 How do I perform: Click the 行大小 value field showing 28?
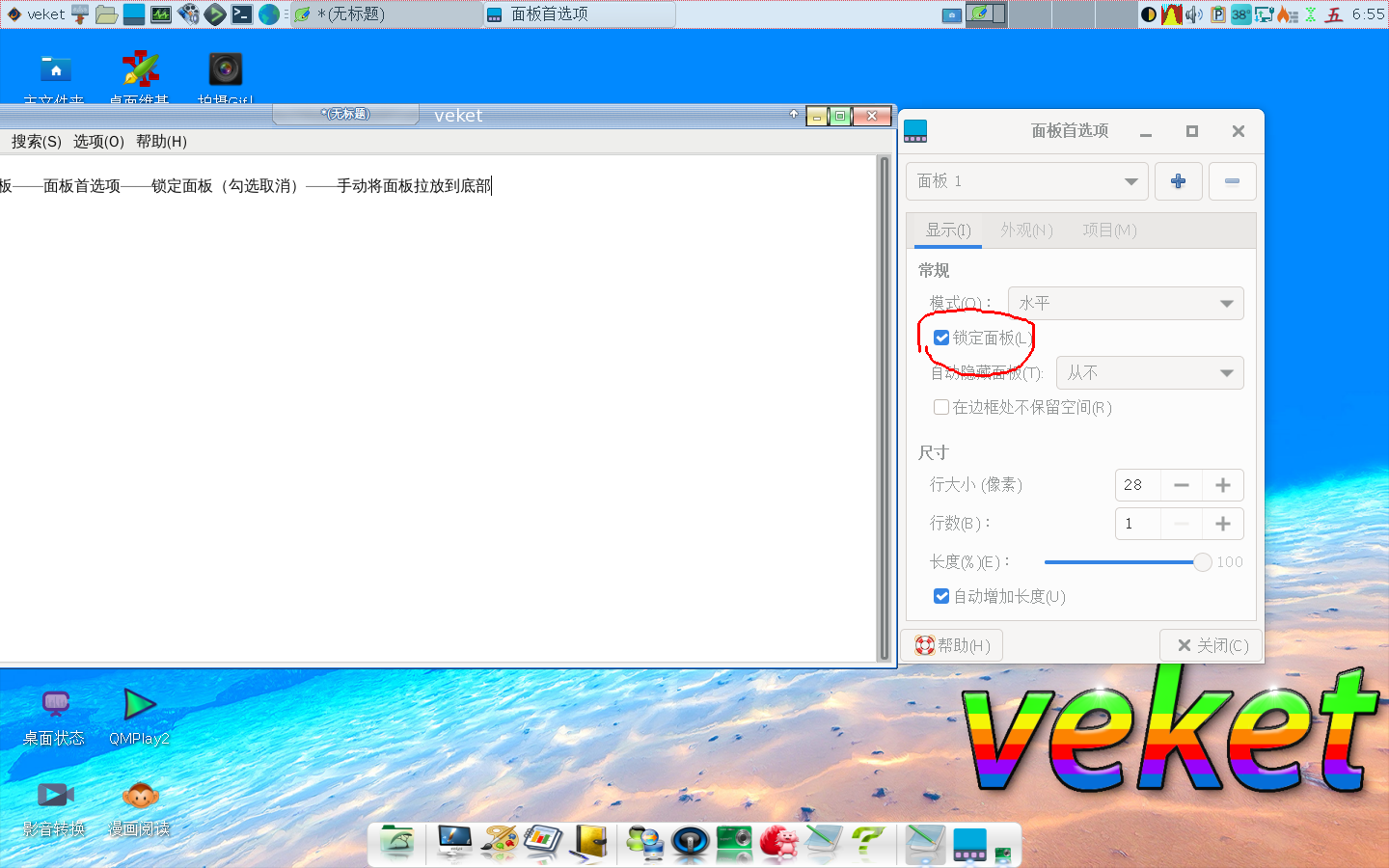(x=1137, y=485)
